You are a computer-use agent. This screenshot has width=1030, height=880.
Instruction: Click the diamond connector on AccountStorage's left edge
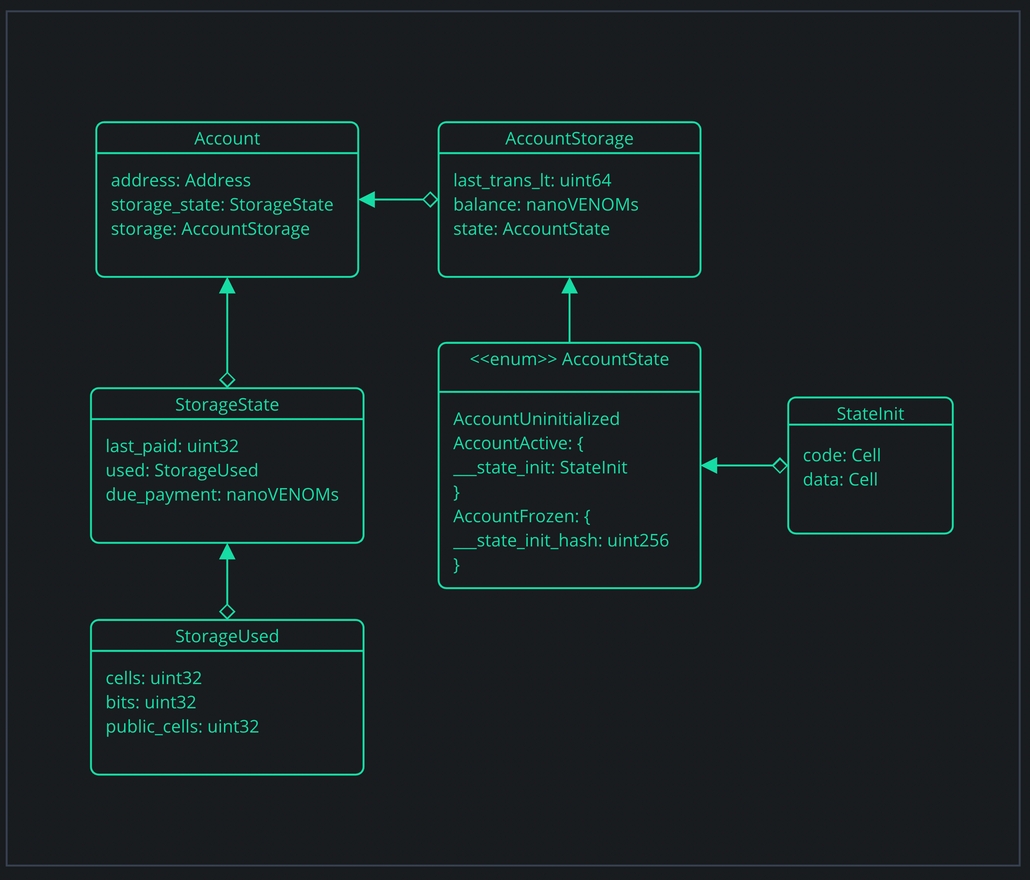click(x=430, y=200)
